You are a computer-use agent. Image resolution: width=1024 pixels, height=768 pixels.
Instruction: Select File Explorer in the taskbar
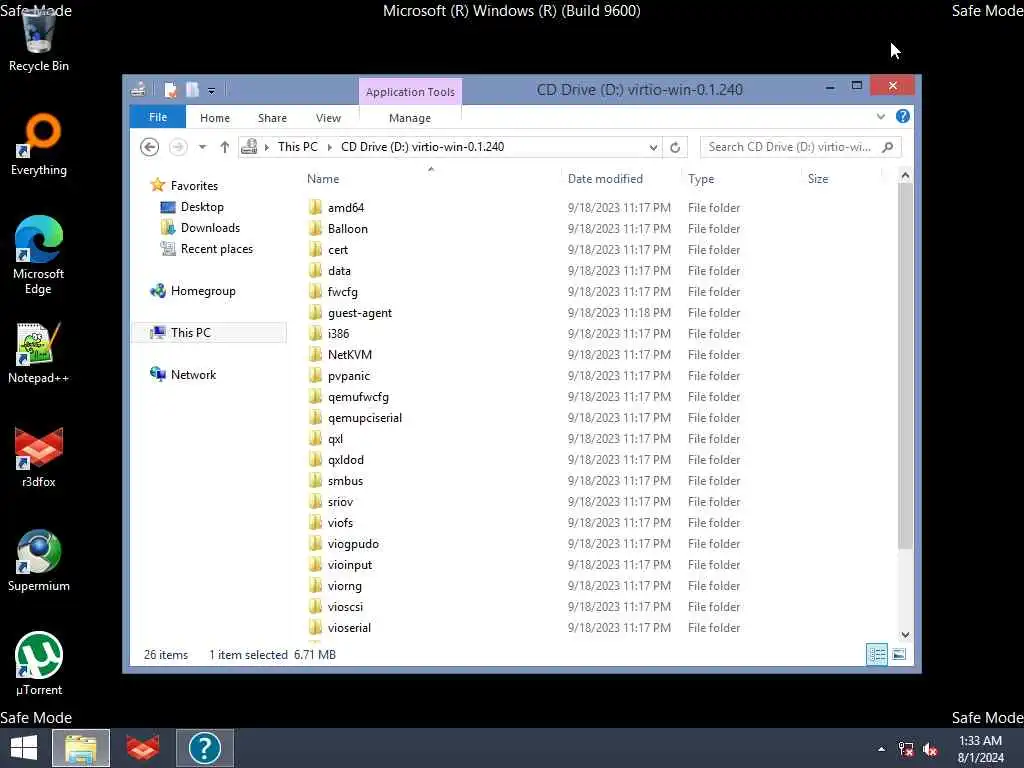(81, 748)
